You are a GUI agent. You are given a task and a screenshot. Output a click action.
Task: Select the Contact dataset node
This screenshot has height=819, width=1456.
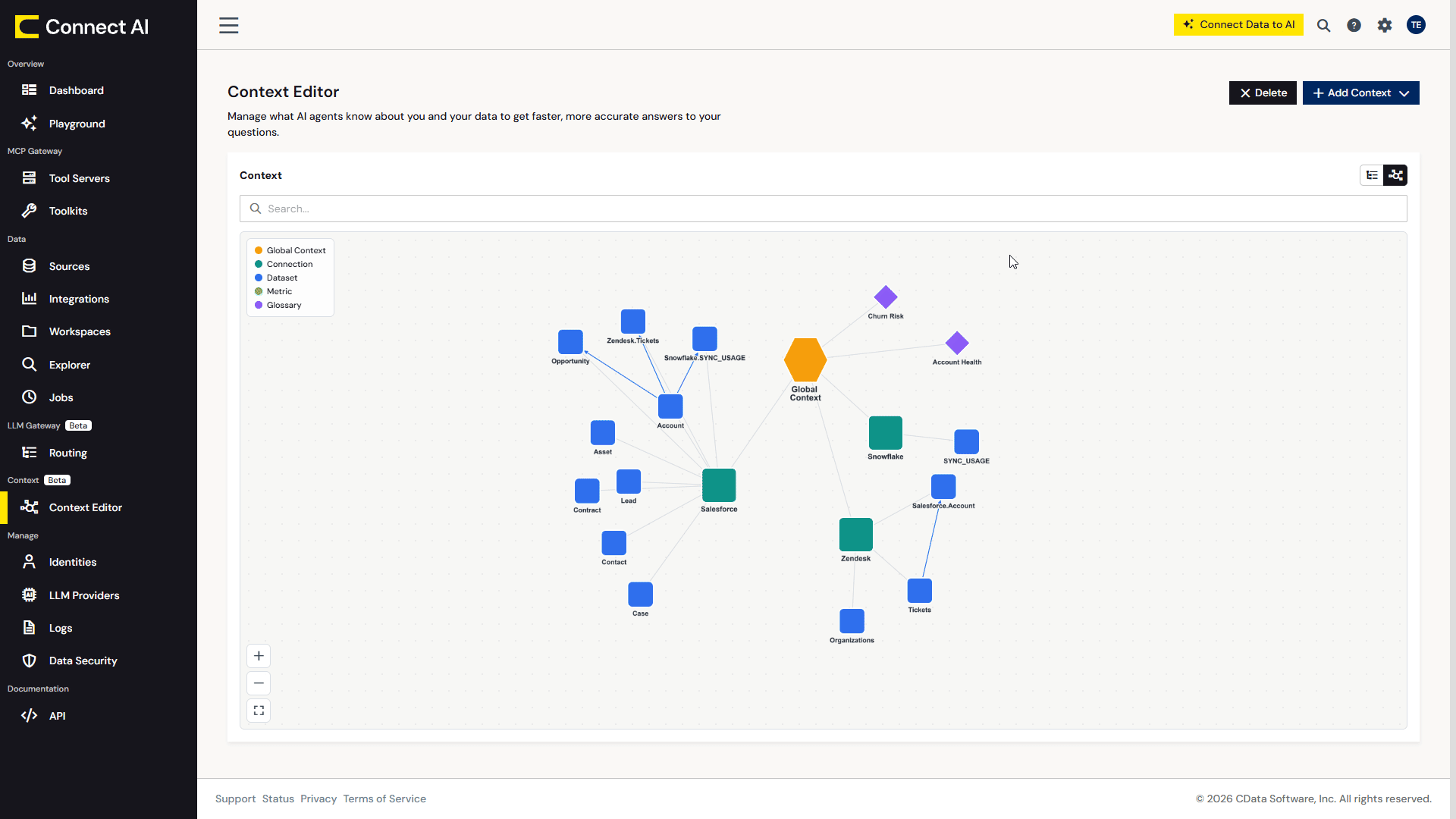[614, 543]
